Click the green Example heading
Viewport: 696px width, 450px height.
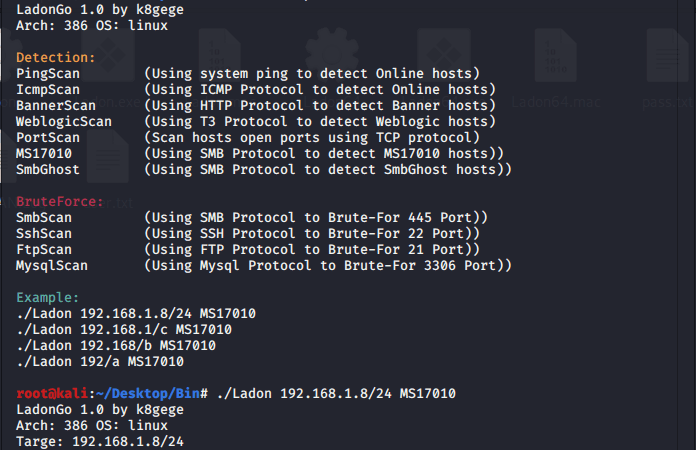(x=47, y=298)
